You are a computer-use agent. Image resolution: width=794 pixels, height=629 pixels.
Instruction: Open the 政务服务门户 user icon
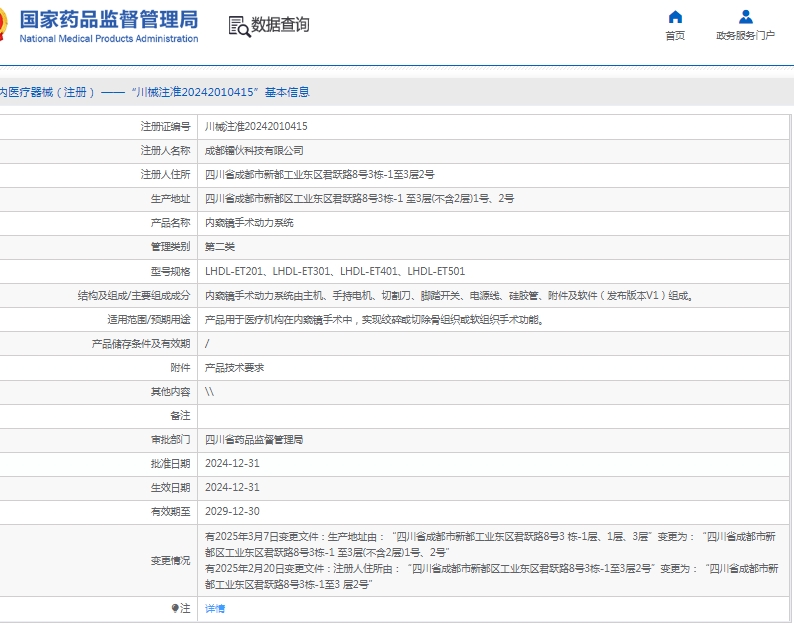click(745, 17)
